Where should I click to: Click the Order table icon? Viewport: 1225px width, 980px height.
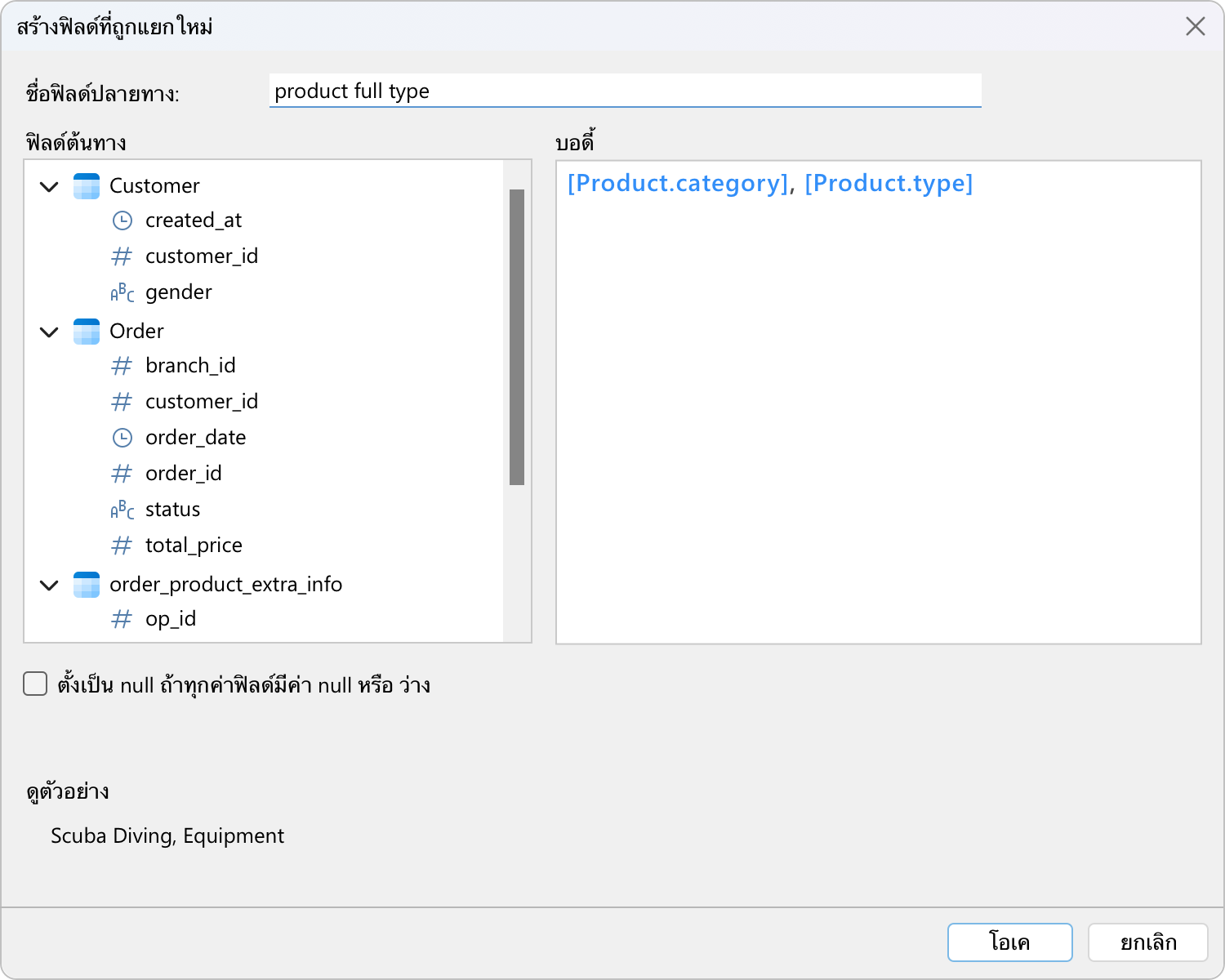click(x=87, y=332)
